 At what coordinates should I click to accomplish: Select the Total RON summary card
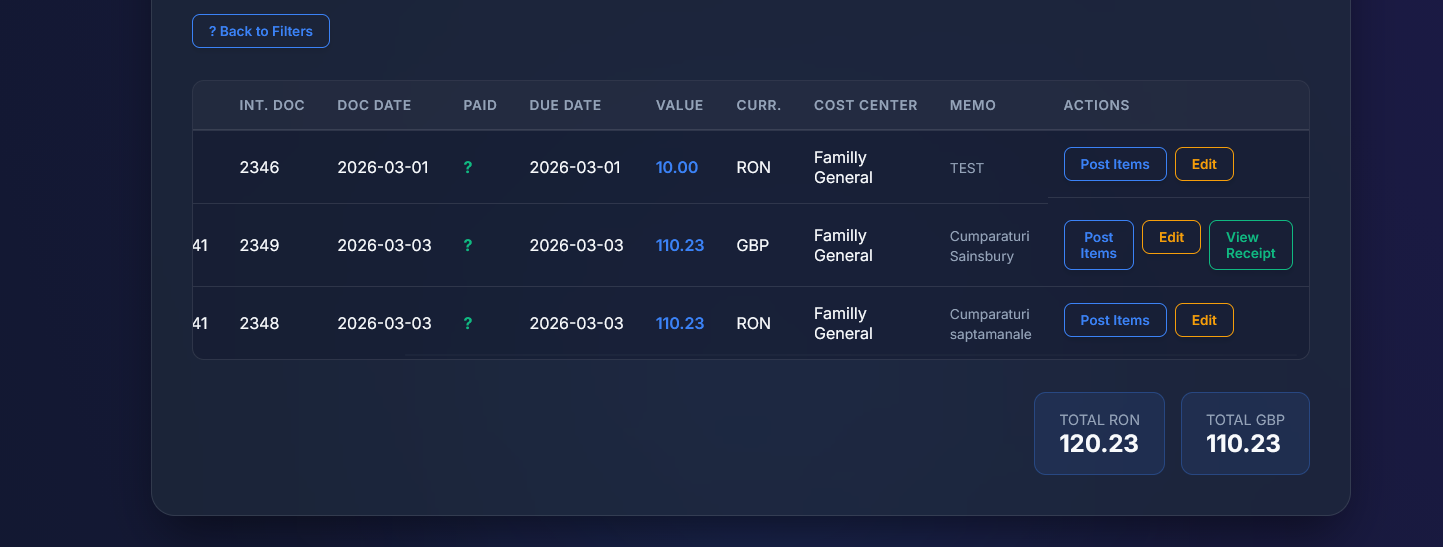(x=1099, y=433)
